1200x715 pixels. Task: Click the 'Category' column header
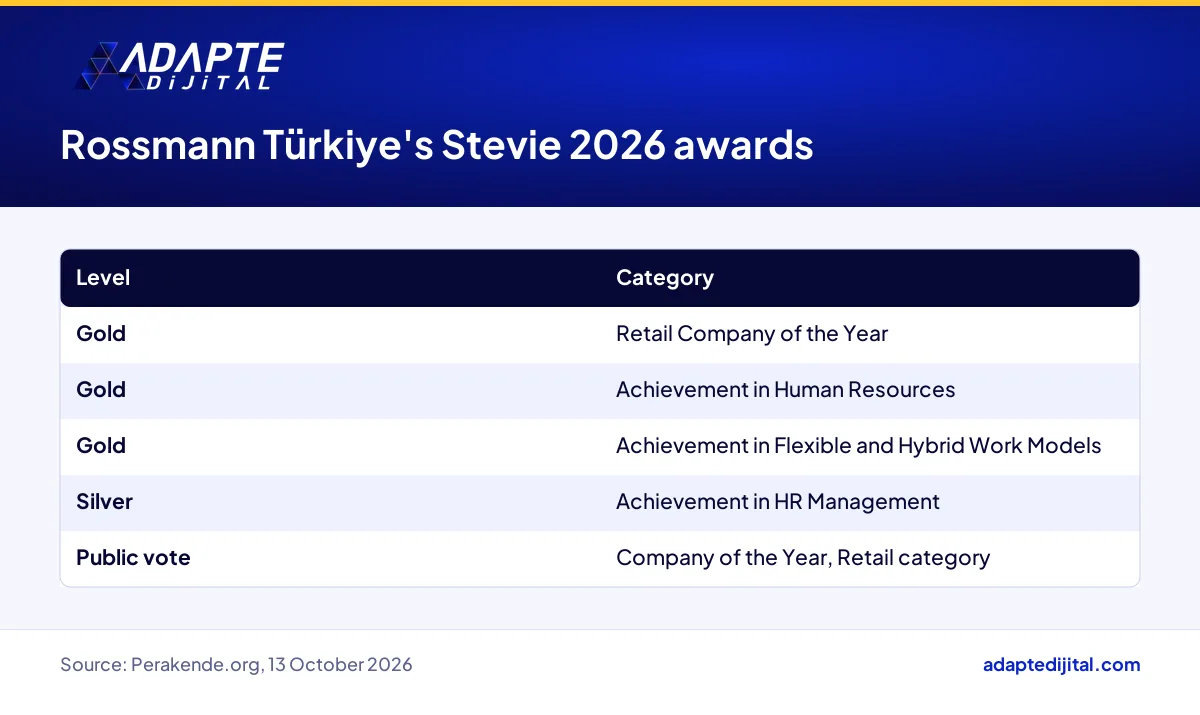click(x=665, y=278)
